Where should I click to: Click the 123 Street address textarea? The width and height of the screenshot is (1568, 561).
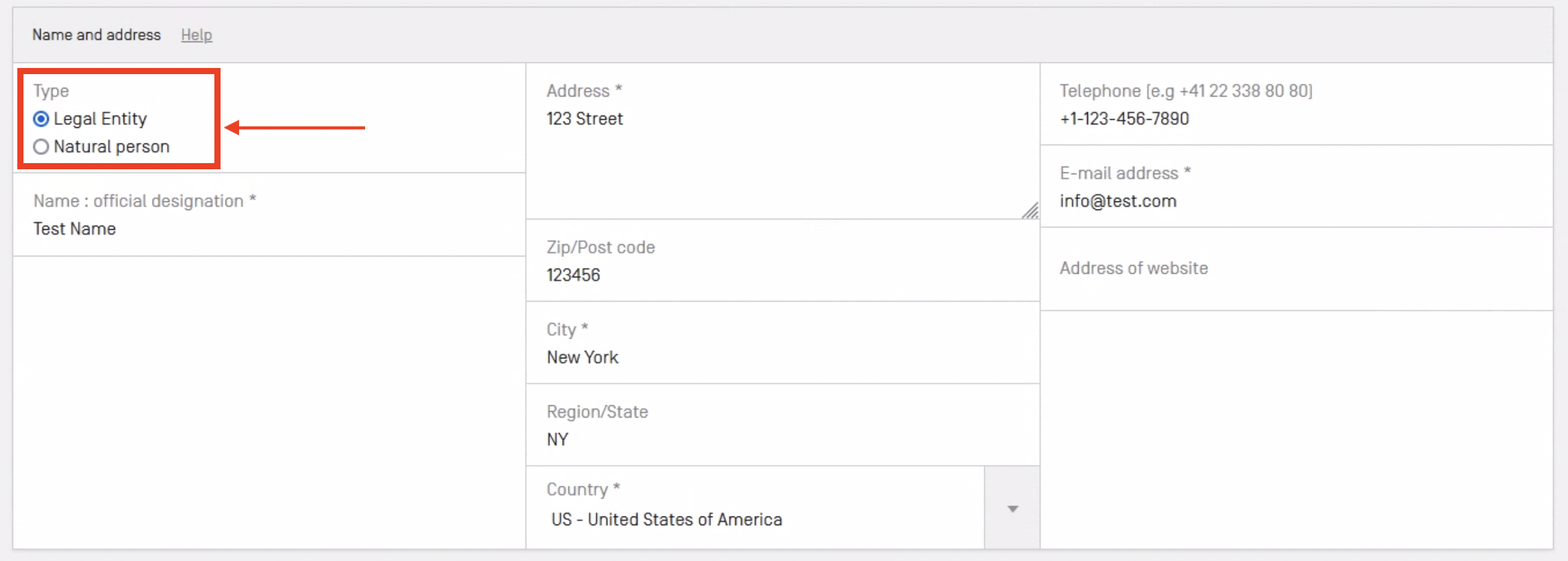741,154
